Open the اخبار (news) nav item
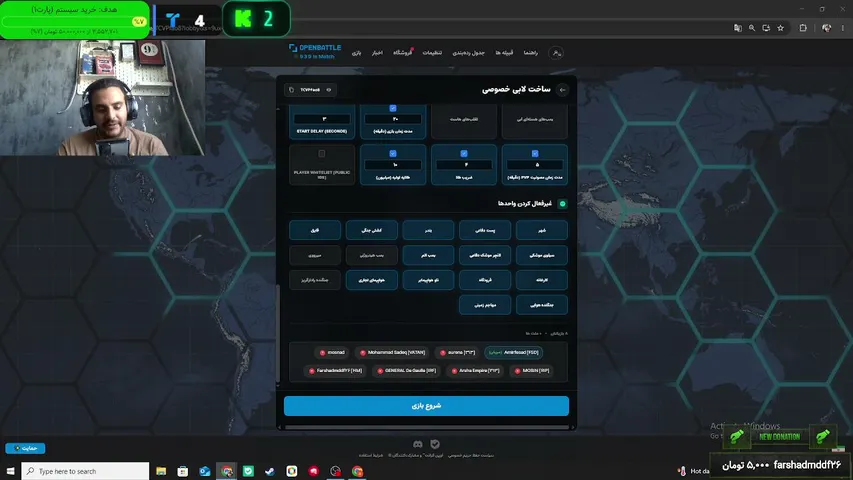Viewport: 853px width, 480px height. pyautogui.click(x=377, y=53)
